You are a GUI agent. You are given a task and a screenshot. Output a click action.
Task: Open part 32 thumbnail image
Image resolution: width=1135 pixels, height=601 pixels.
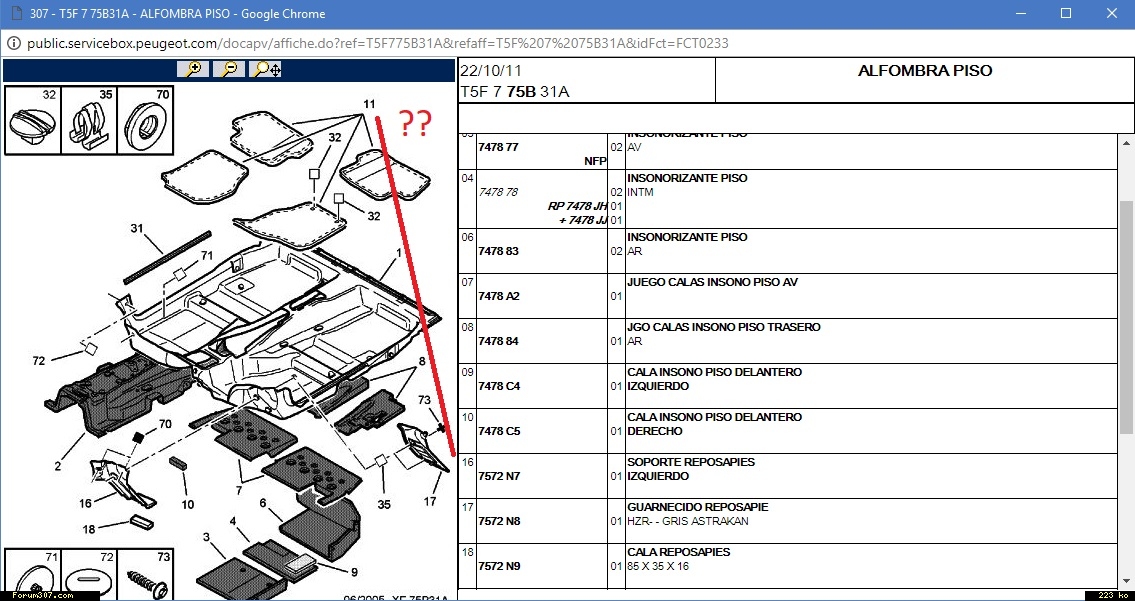[x=33, y=121]
